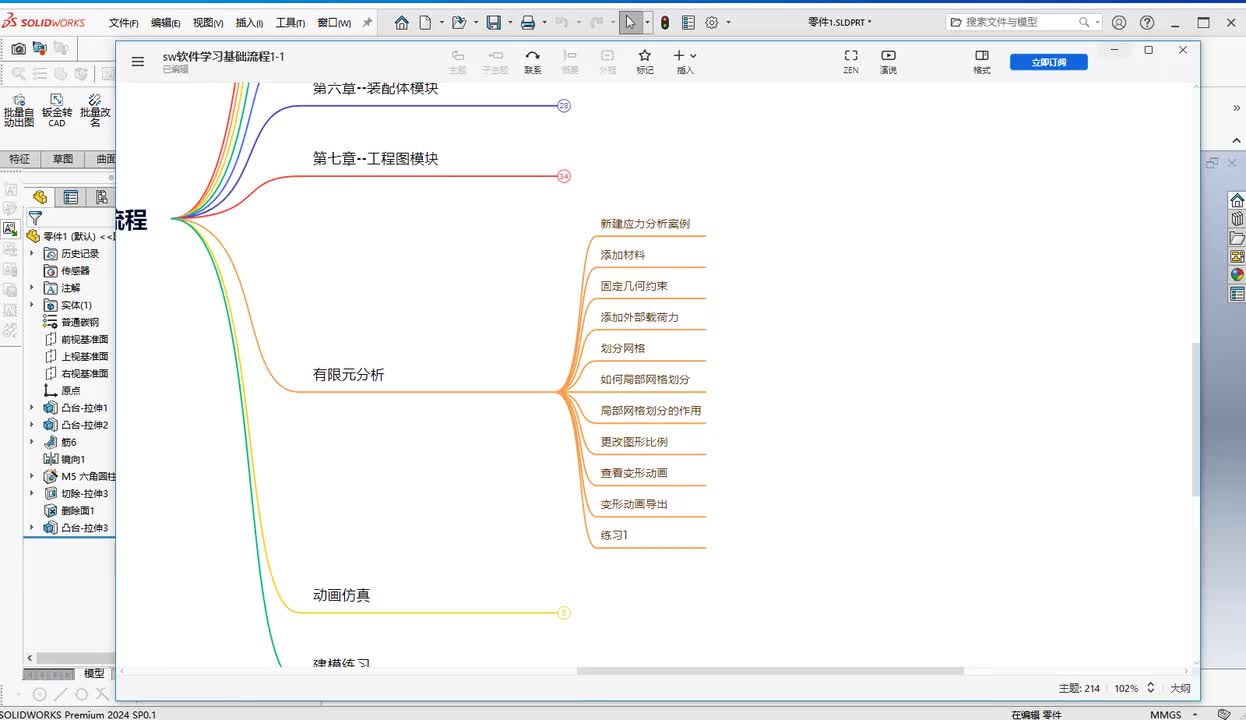Click the screen capture camera icon
Screen dimensions: 1246x720
18,48
